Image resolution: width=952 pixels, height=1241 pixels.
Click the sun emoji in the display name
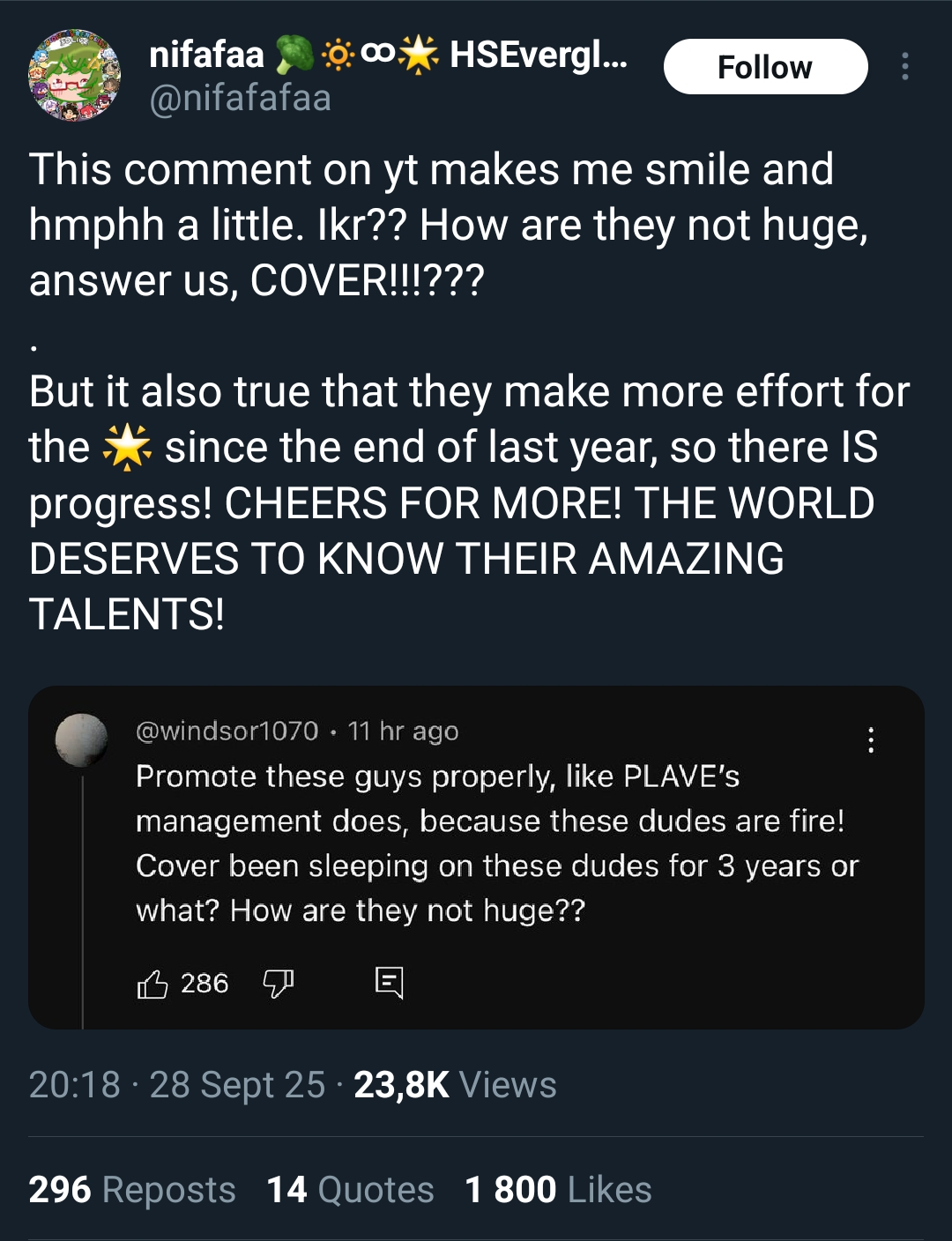338,55
